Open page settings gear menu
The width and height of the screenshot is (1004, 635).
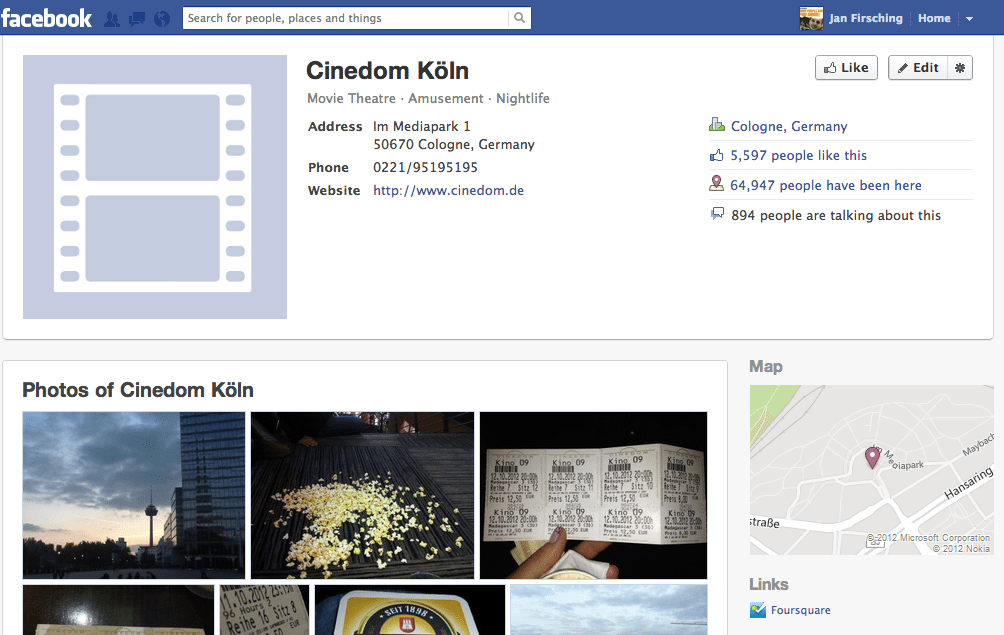[959, 67]
